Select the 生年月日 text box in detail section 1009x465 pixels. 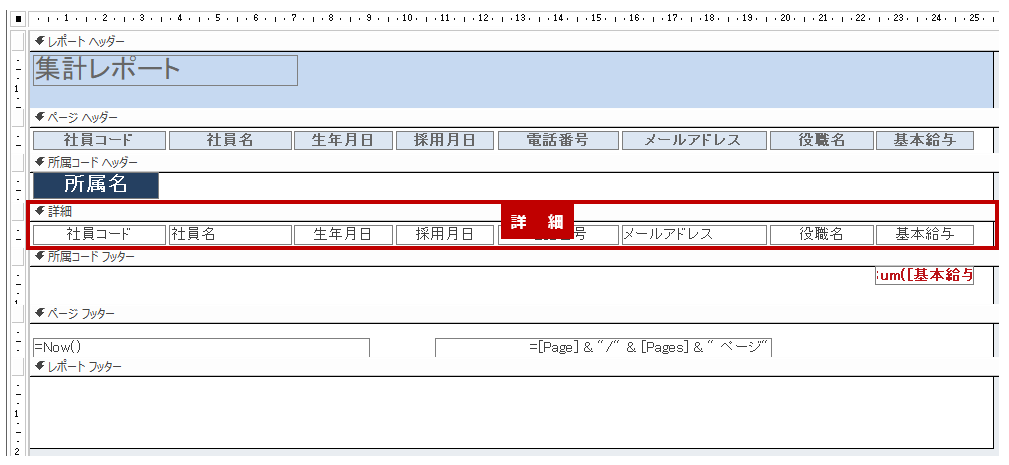pyautogui.click(x=341, y=234)
